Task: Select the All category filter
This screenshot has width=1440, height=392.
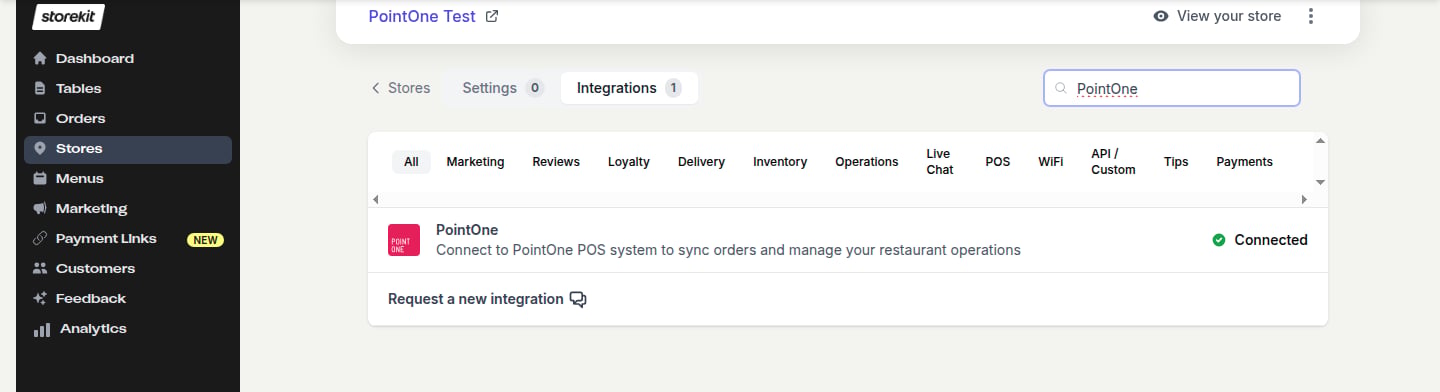Action: point(411,162)
